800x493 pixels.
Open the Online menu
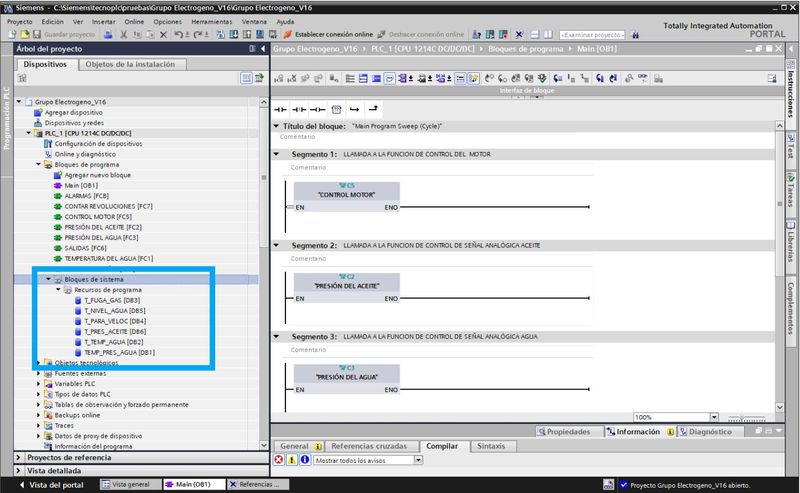click(134, 22)
